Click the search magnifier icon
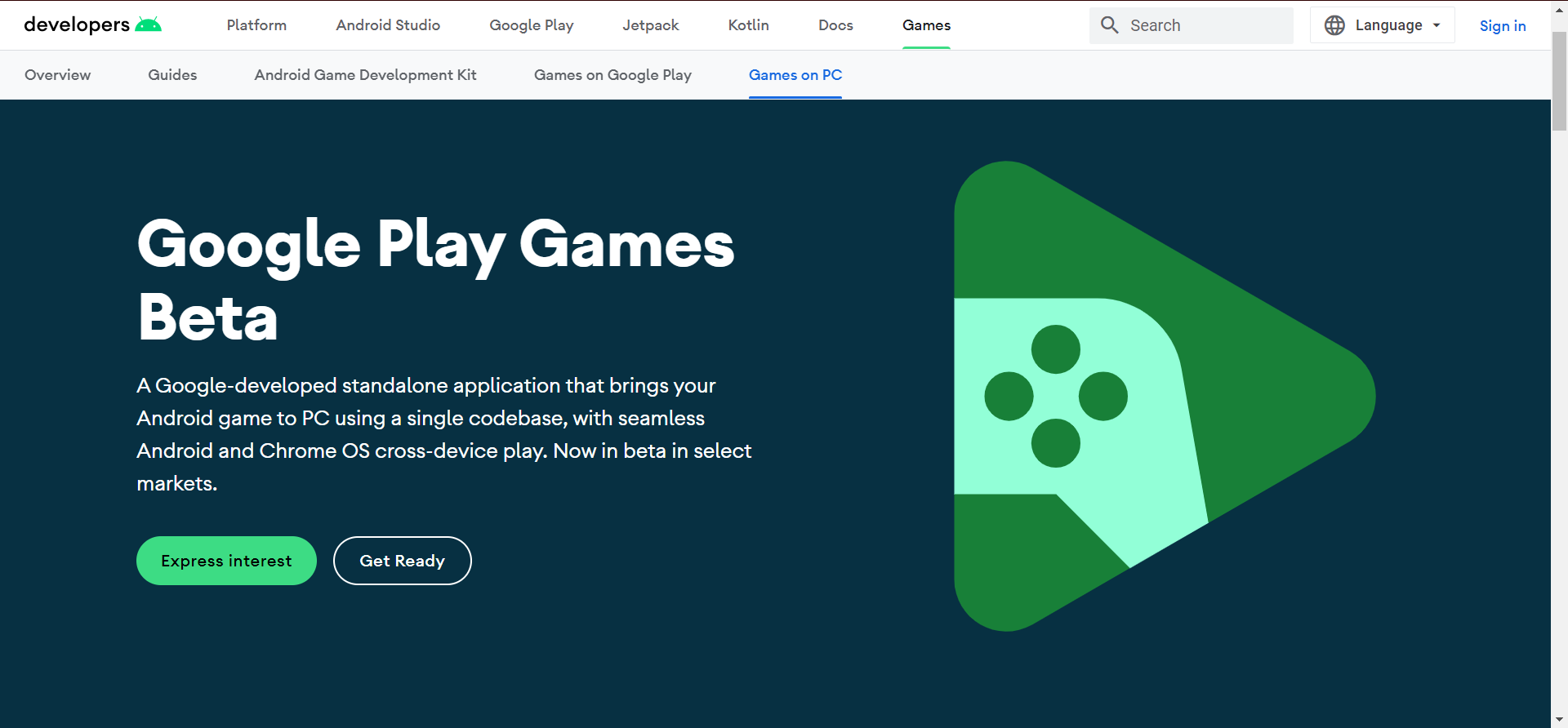The image size is (1568, 728). click(x=1109, y=25)
